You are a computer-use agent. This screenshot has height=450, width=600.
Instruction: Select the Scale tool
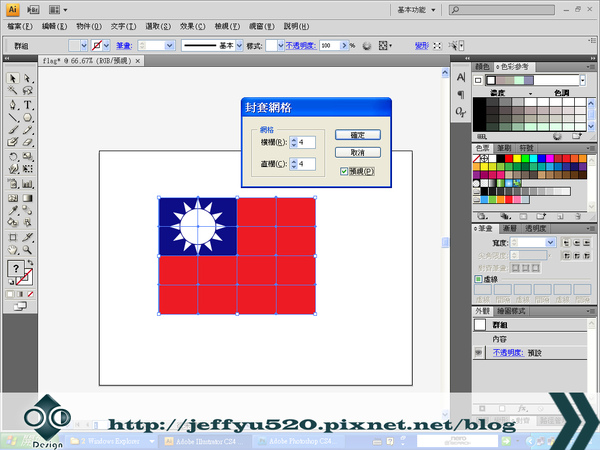pos(27,157)
